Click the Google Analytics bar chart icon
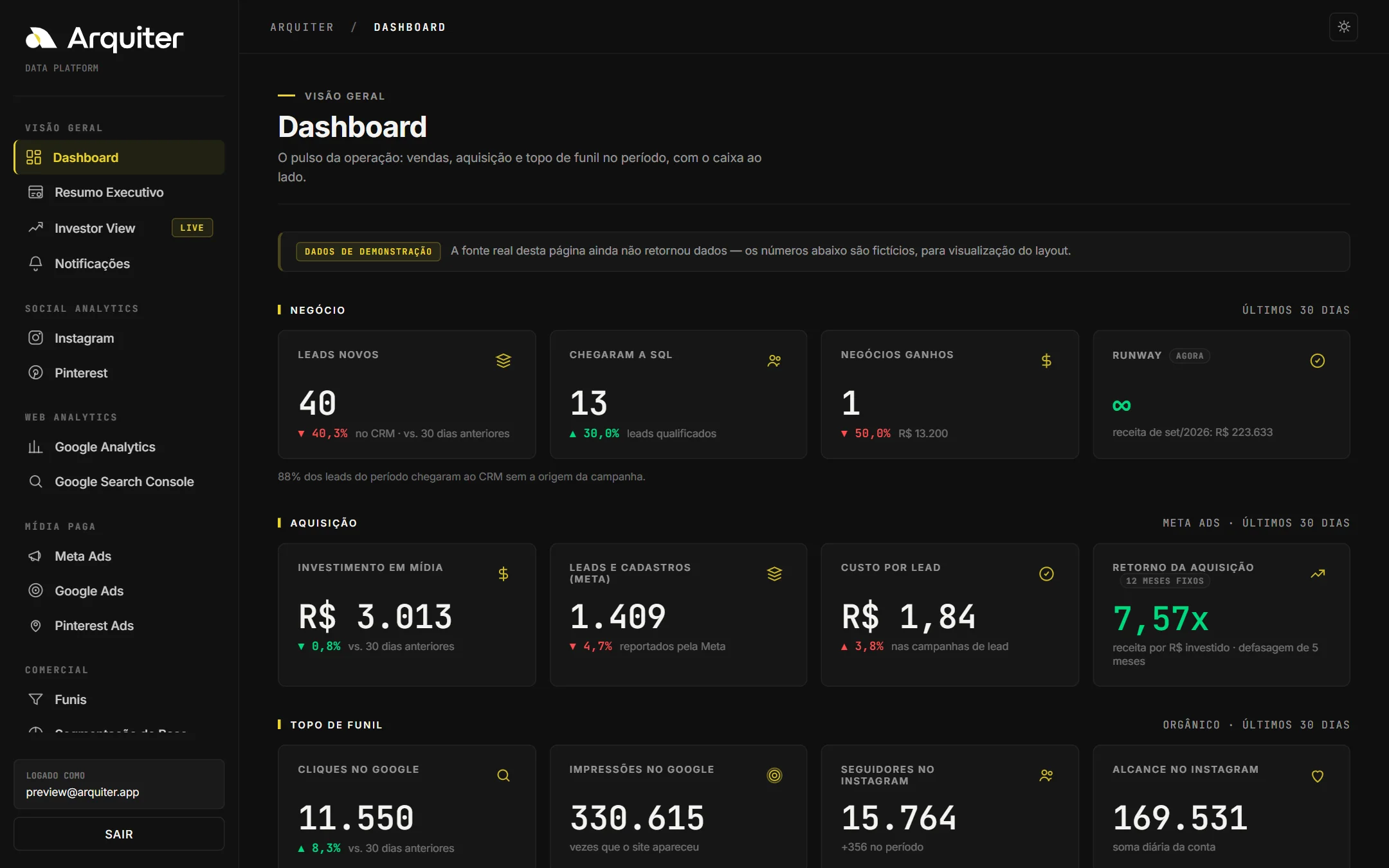1389x868 pixels. point(36,447)
